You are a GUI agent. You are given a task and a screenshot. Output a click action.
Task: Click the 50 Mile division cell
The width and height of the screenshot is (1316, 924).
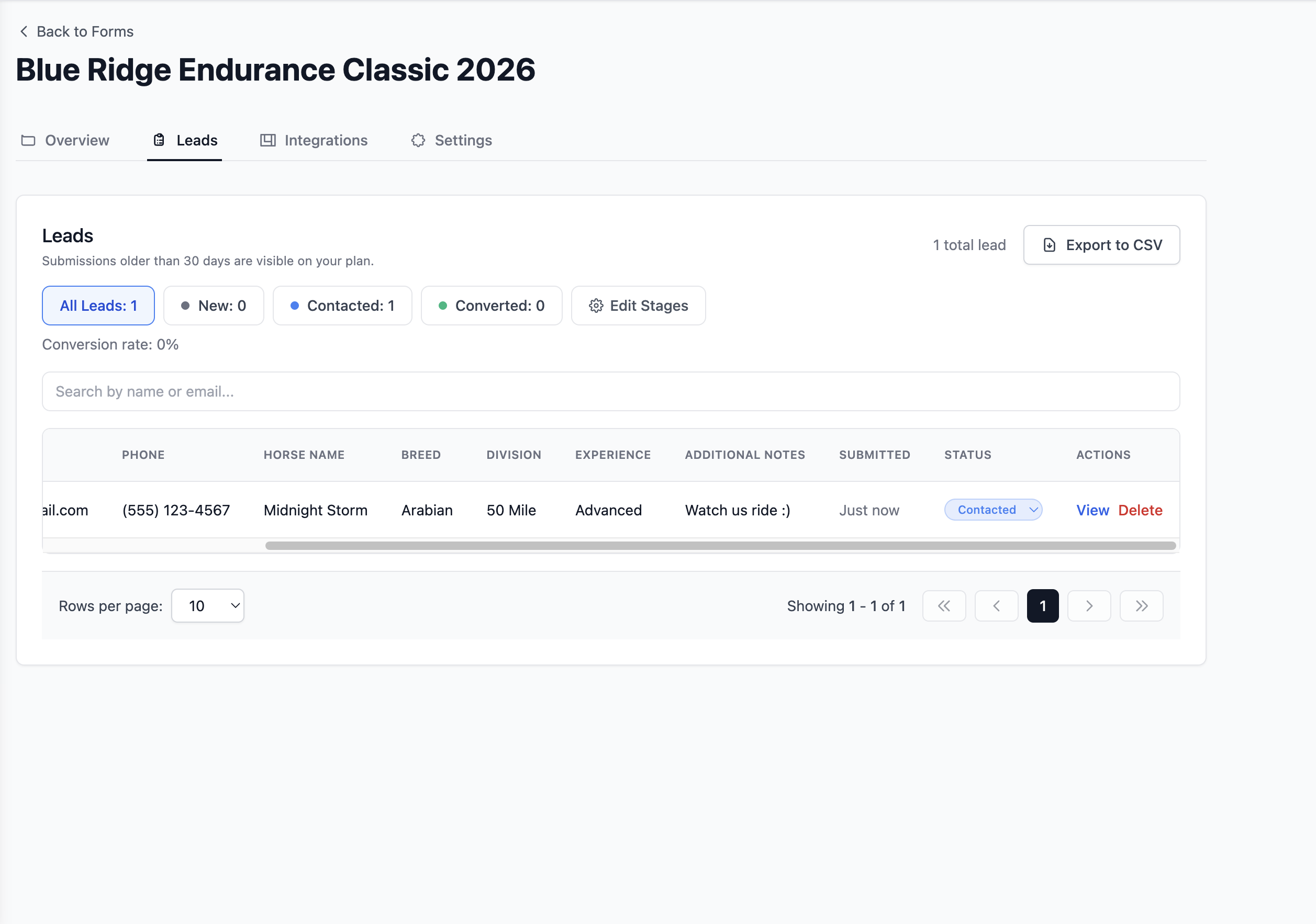coord(511,511)
